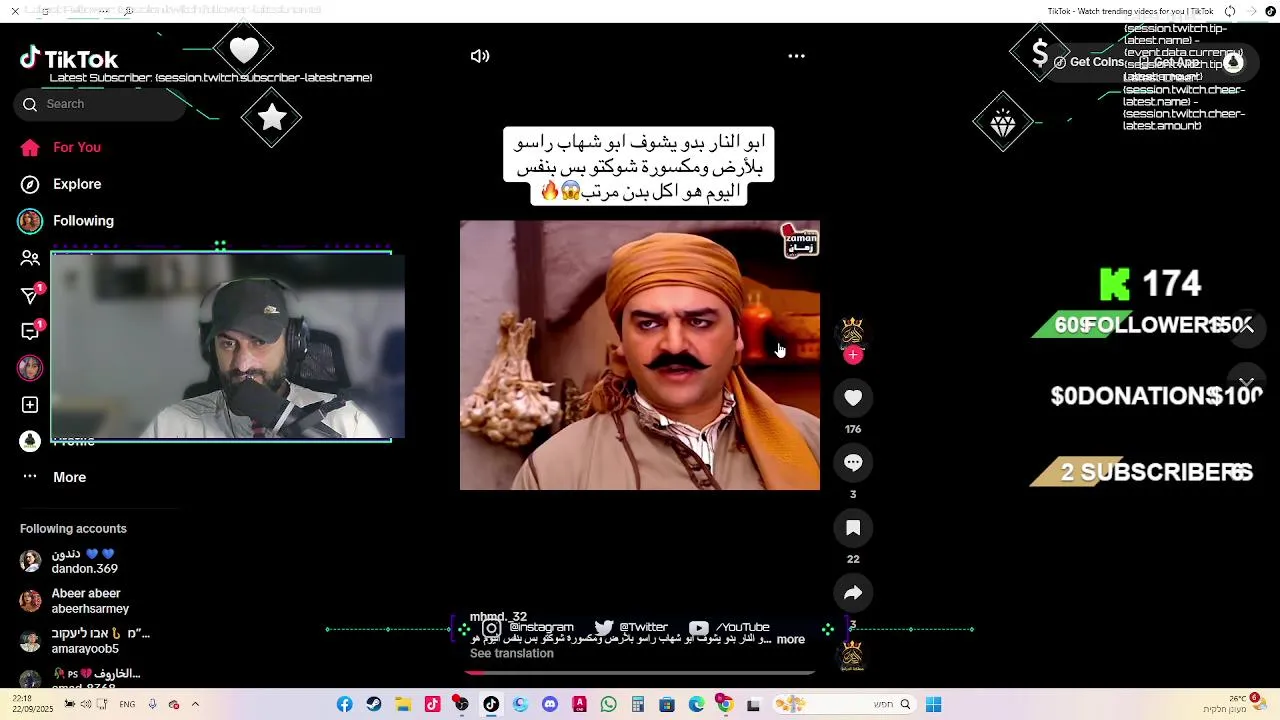Open Facebook from the taskbar
The height and width of the screenshot is (720, 1280).
344,705
